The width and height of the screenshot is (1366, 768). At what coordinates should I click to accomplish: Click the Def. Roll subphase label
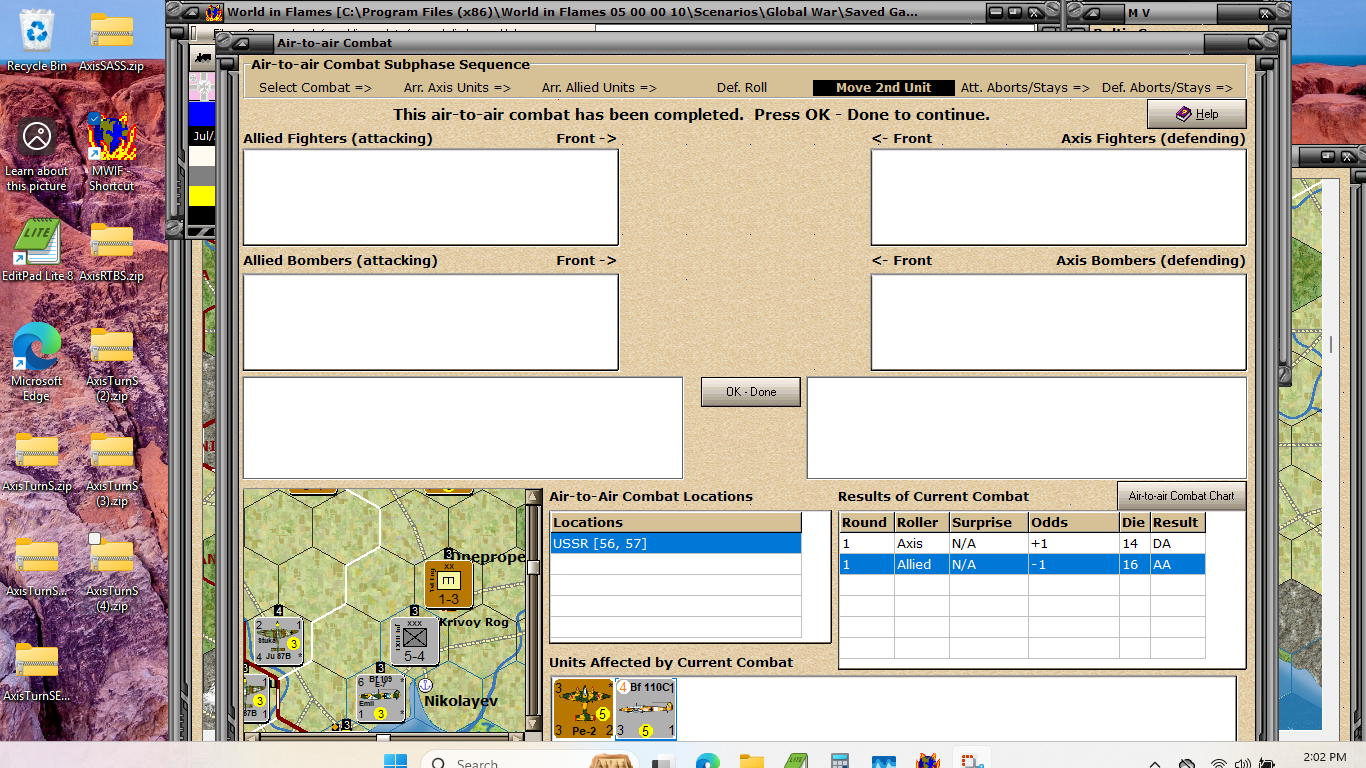coord(742,87)
